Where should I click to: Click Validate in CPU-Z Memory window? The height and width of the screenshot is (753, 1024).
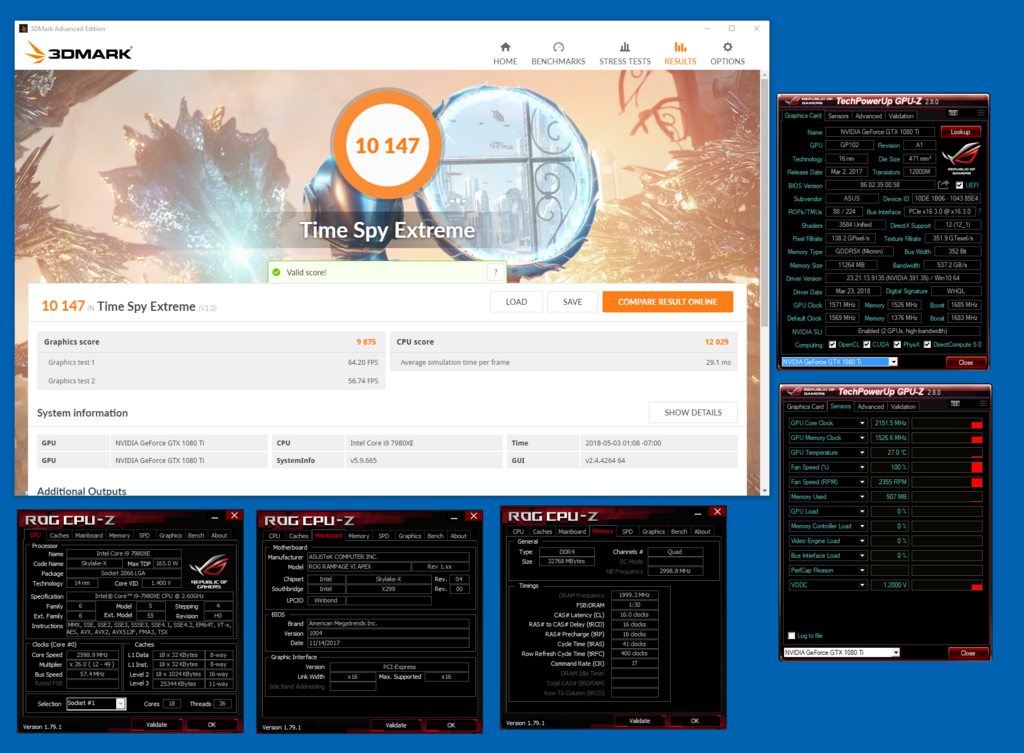(x=639, y=721)
